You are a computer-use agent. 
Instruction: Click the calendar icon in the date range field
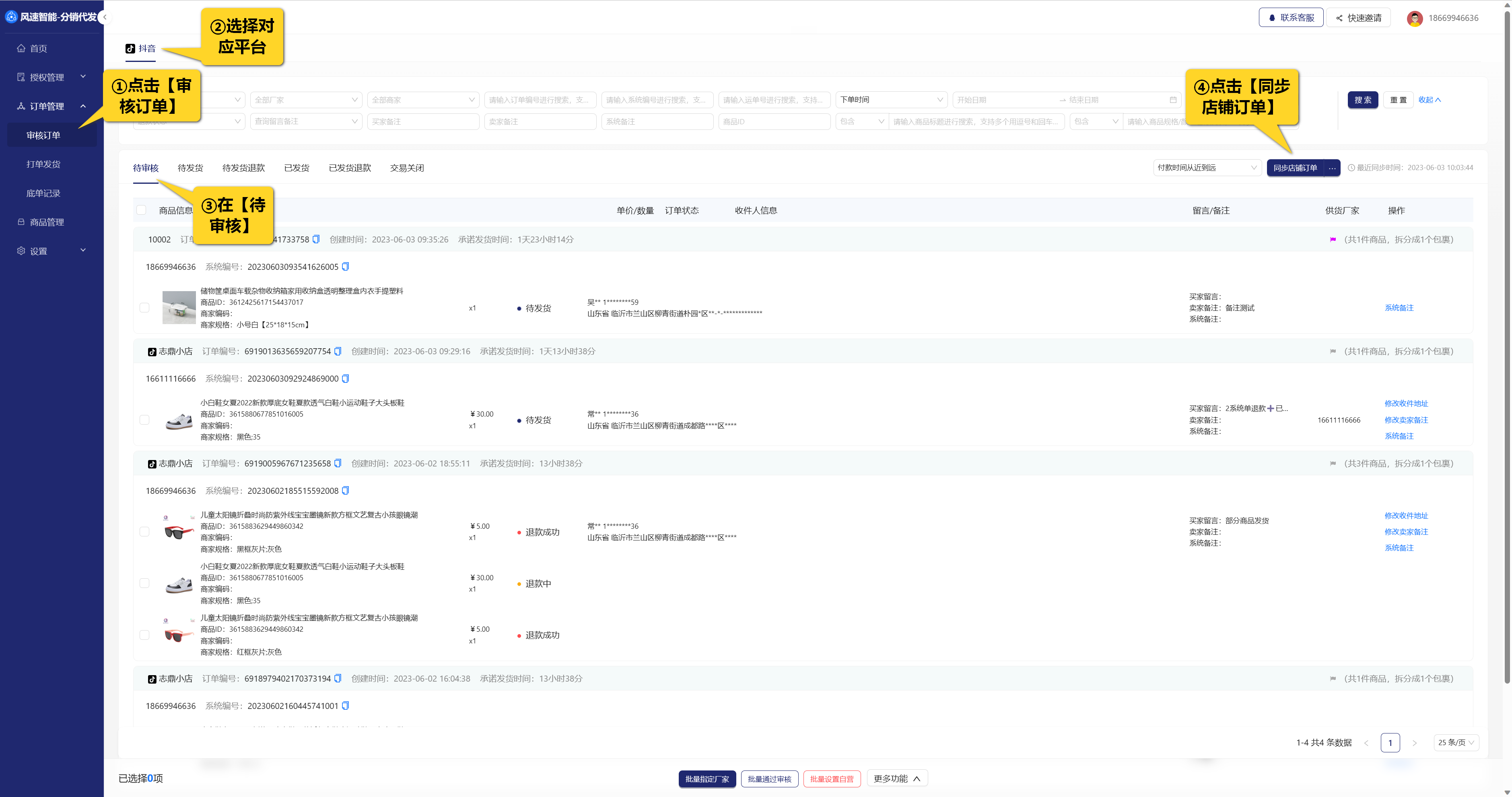click(1173, 100)
